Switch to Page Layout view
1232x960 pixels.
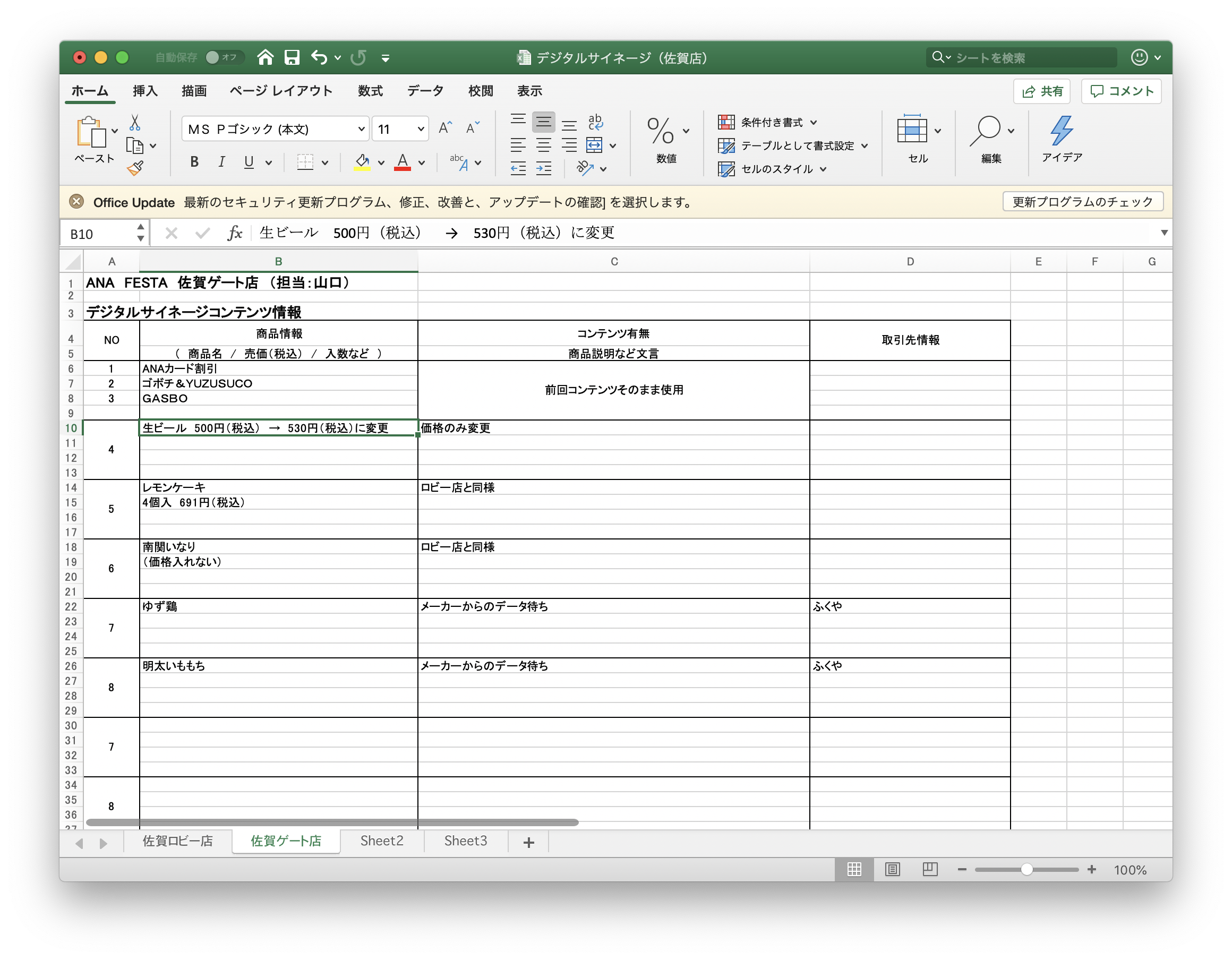[892, 869]
